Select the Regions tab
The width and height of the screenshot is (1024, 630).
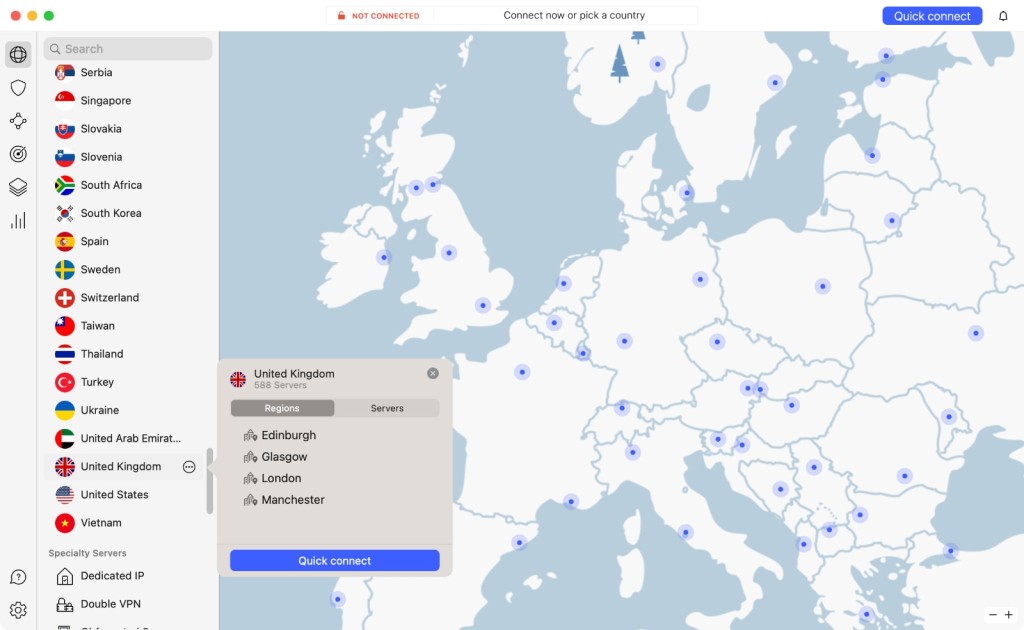(x=282, y=408)
